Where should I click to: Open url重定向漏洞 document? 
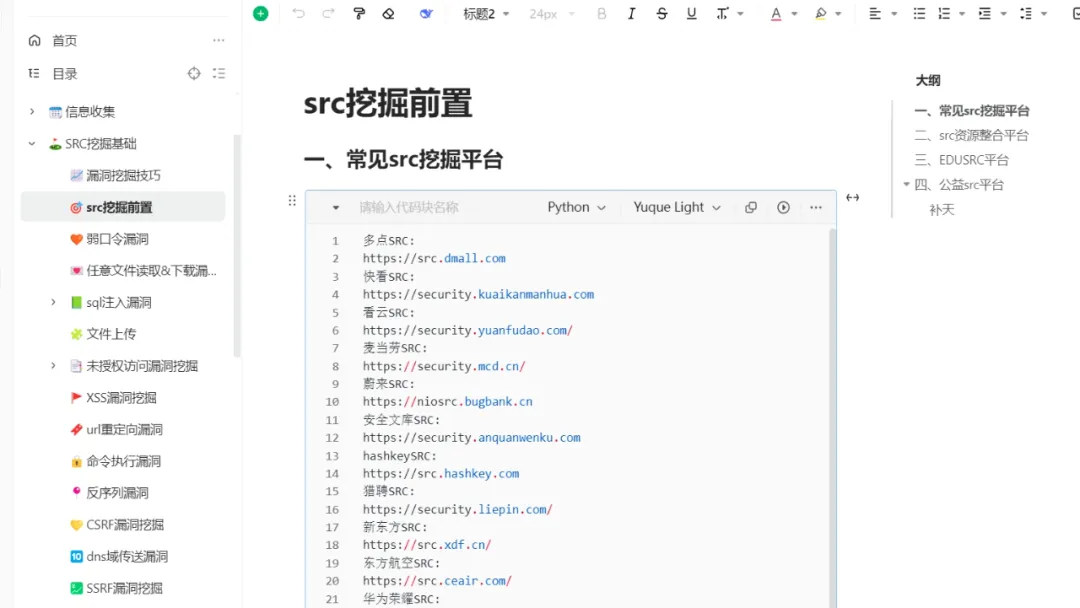124,430
